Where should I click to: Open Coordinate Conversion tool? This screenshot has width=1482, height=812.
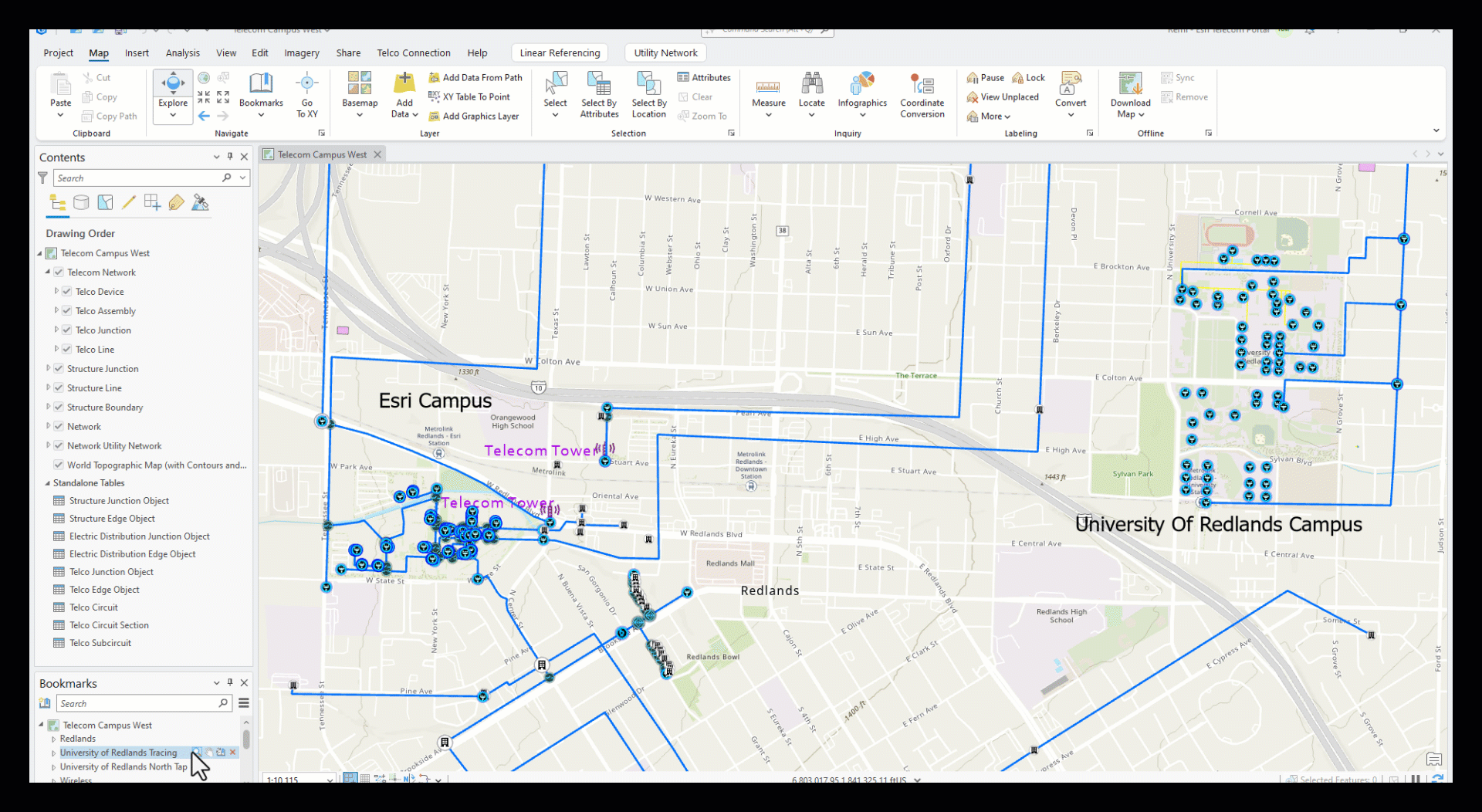pyautogui.click(x=922, y=94)
